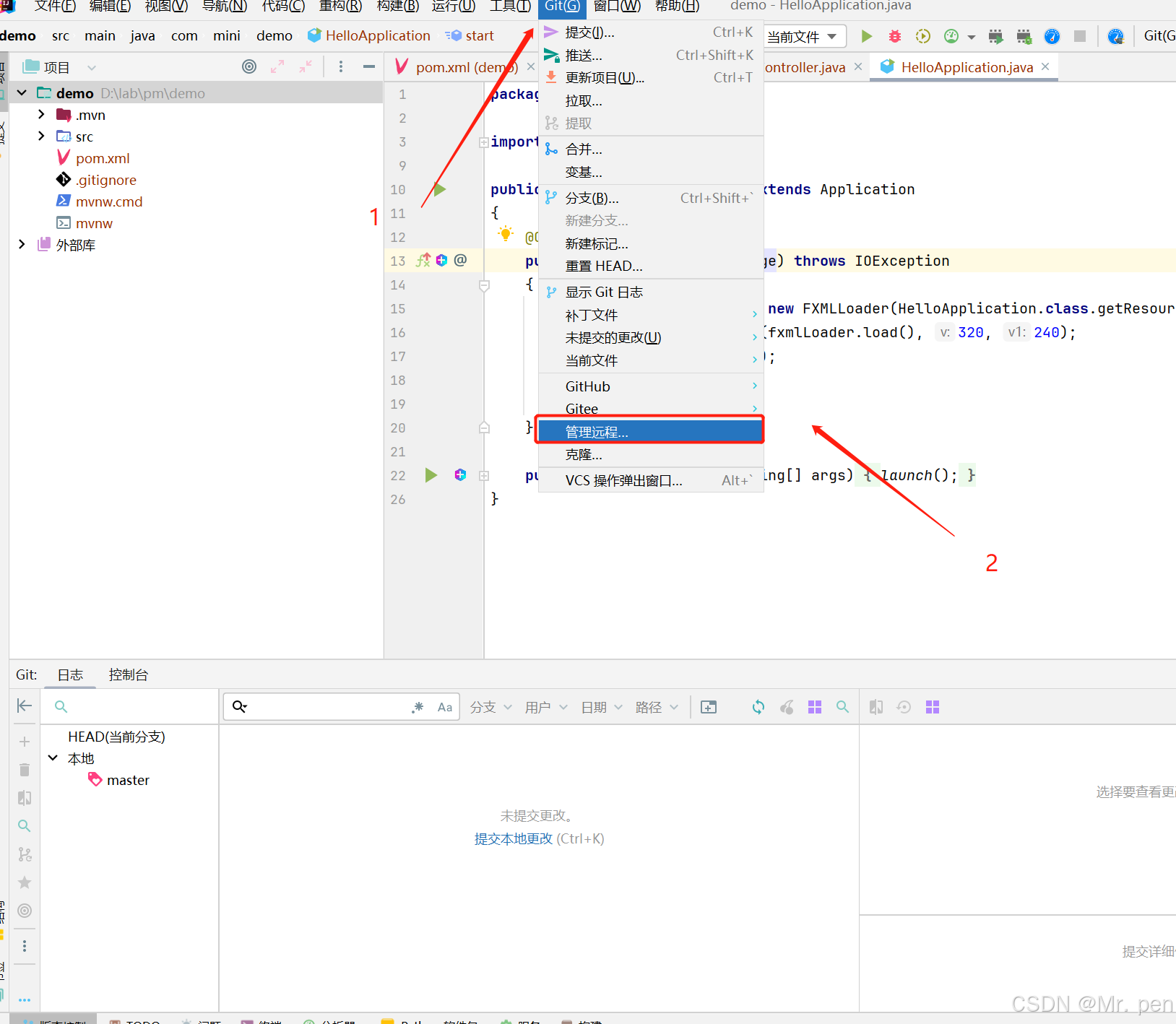Viewport: 1176px width, 1024px height.
Task: Open the 分支 filter dropdown
Action: coord(490,707)
